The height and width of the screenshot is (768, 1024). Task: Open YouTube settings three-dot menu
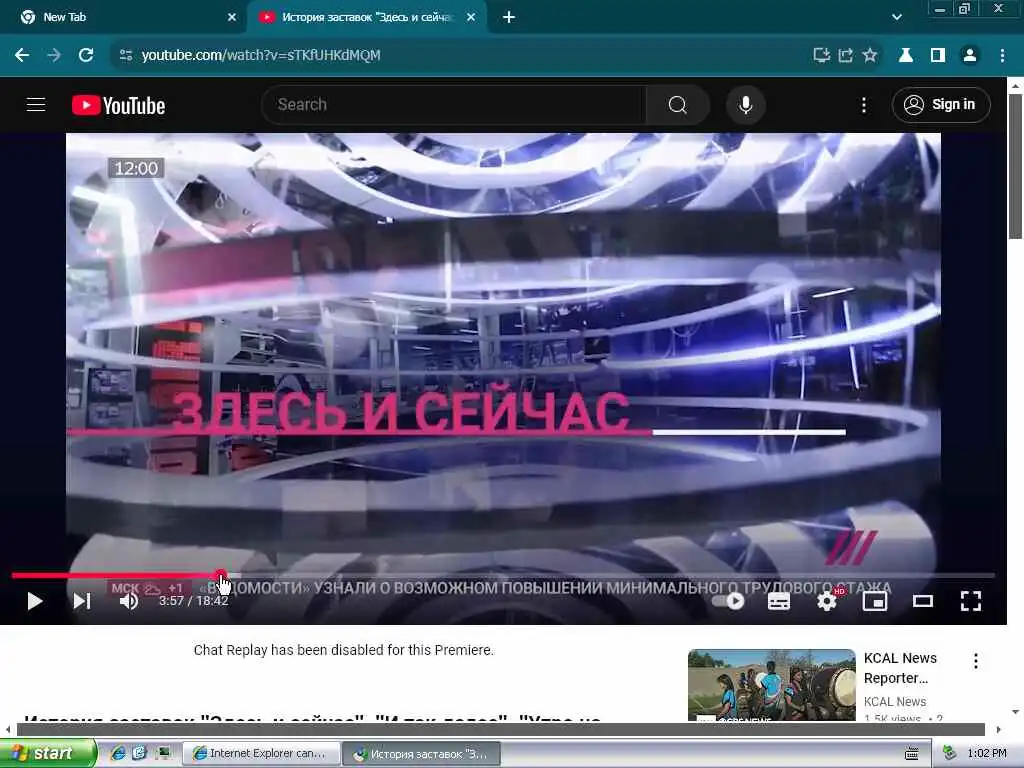coord(863,104)
